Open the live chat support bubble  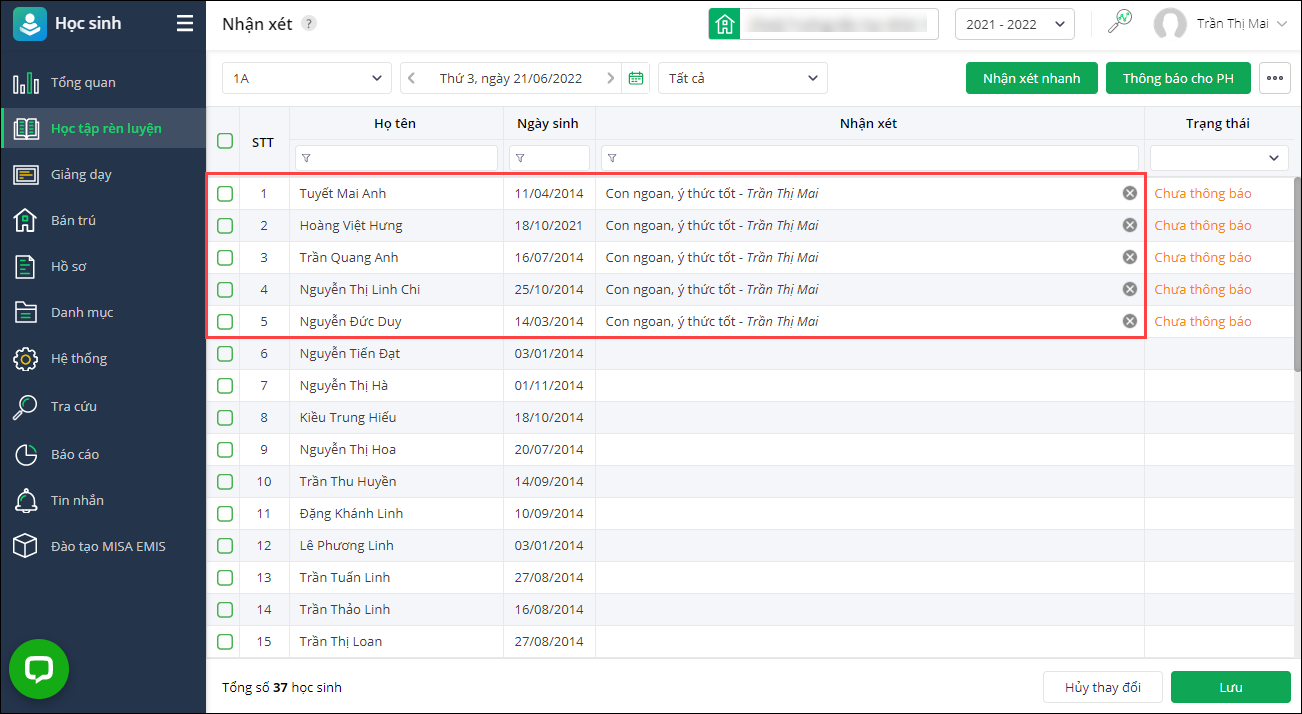click(39, 669)
